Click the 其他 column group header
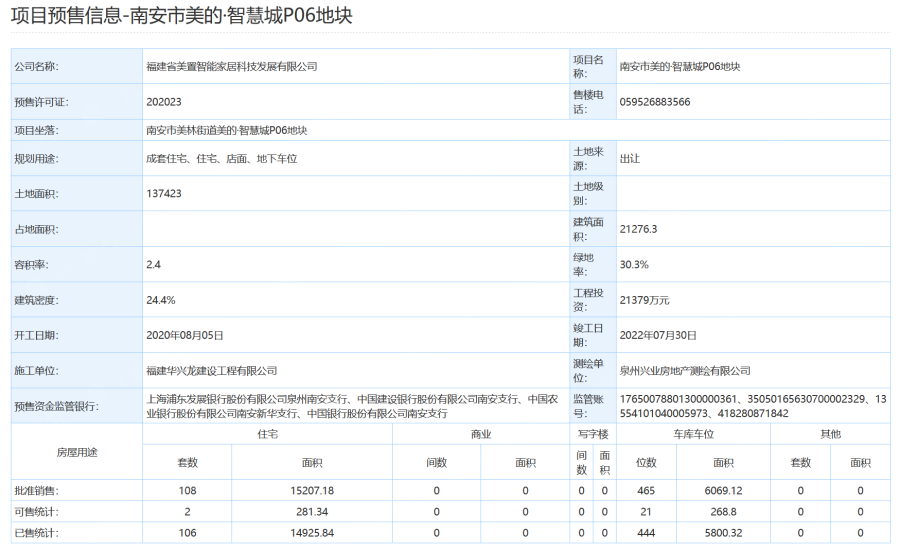Image resolution: width=900 pixels, height=551 pixels. (831, 434)
